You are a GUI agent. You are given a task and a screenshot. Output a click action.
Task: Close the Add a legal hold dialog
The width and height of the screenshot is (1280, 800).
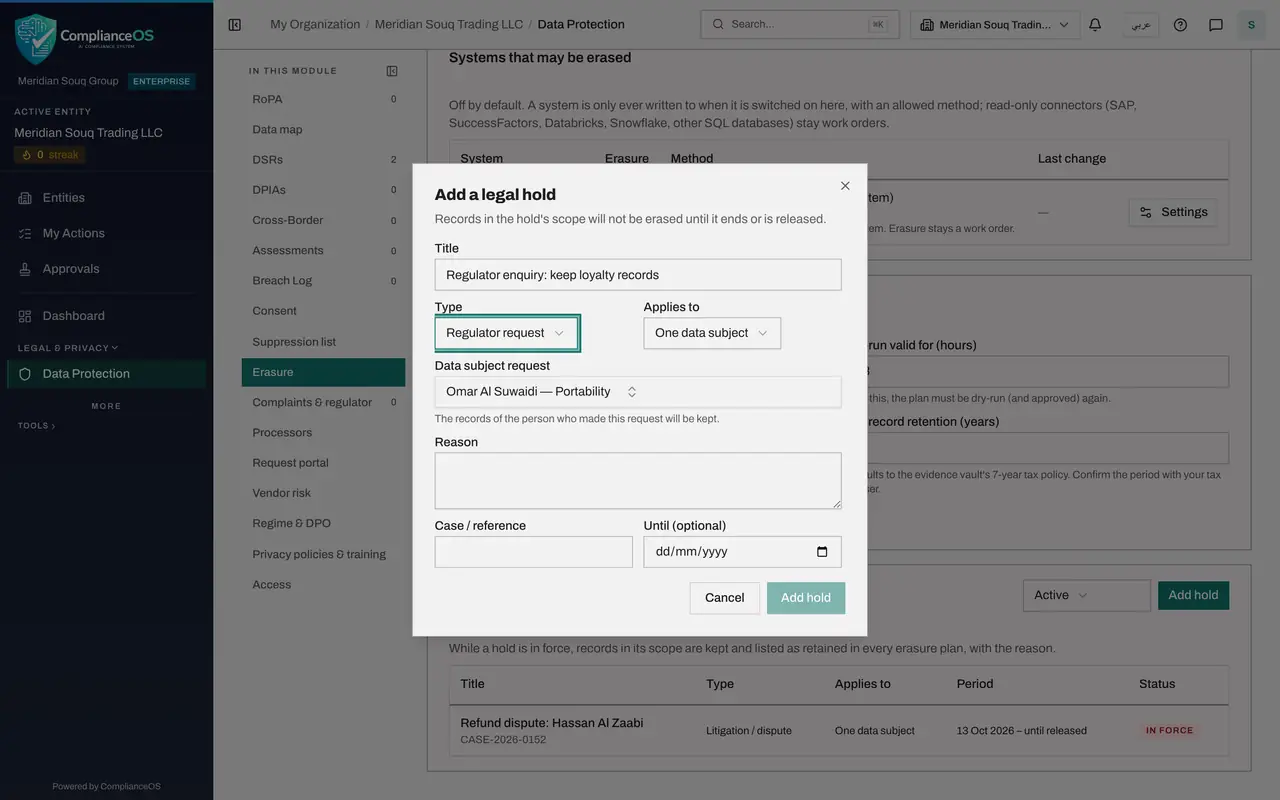click(x=845, y=186)
